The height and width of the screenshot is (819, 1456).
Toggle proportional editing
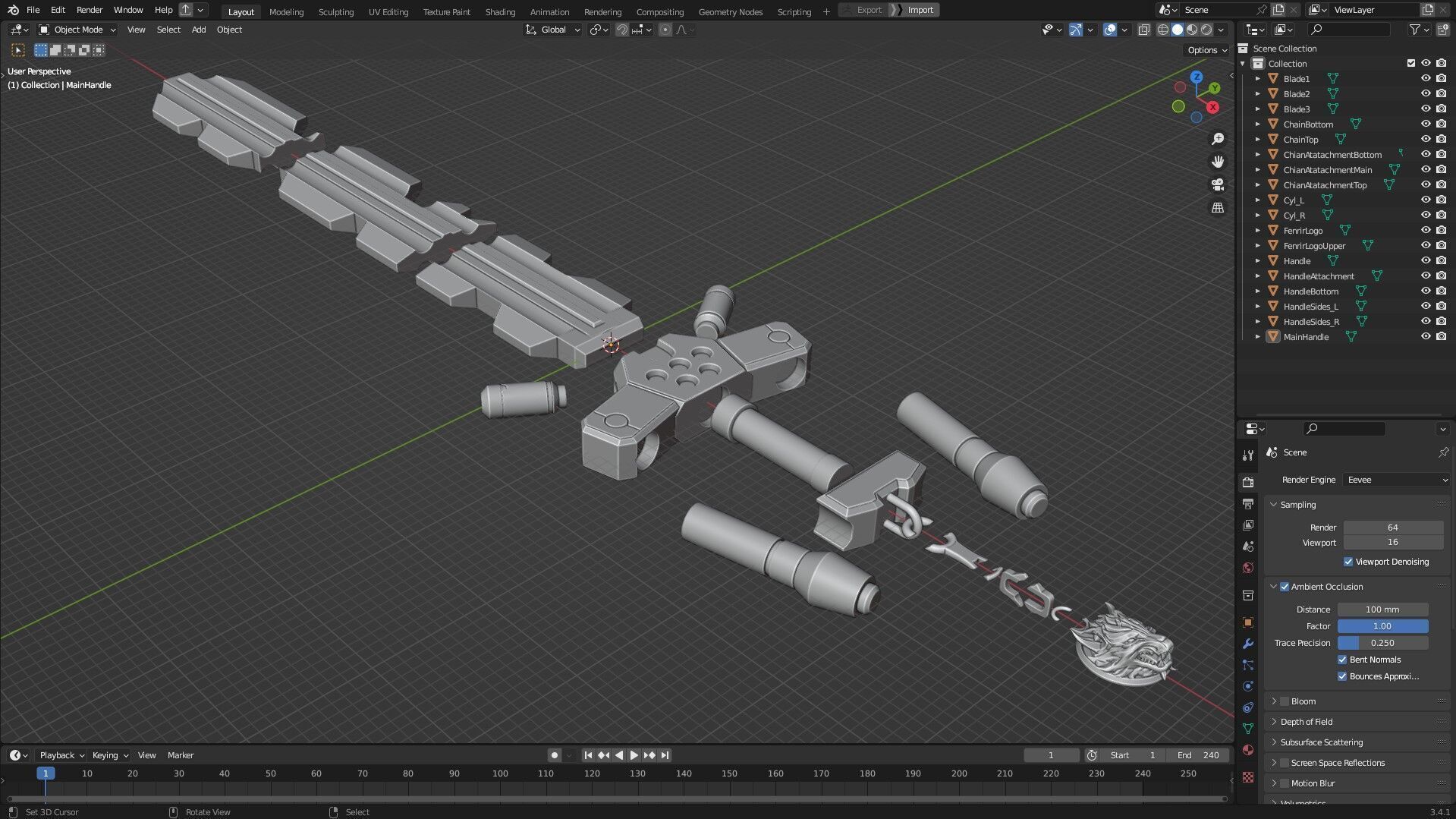pos(665,30)
